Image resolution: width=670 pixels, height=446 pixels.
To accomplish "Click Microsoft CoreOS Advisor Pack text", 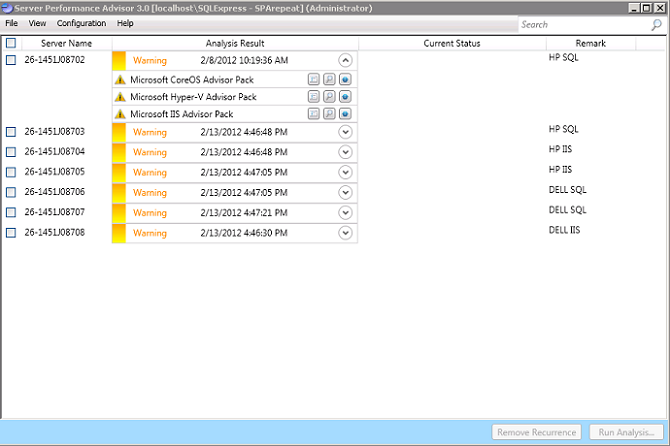I will tap(192, 80).
